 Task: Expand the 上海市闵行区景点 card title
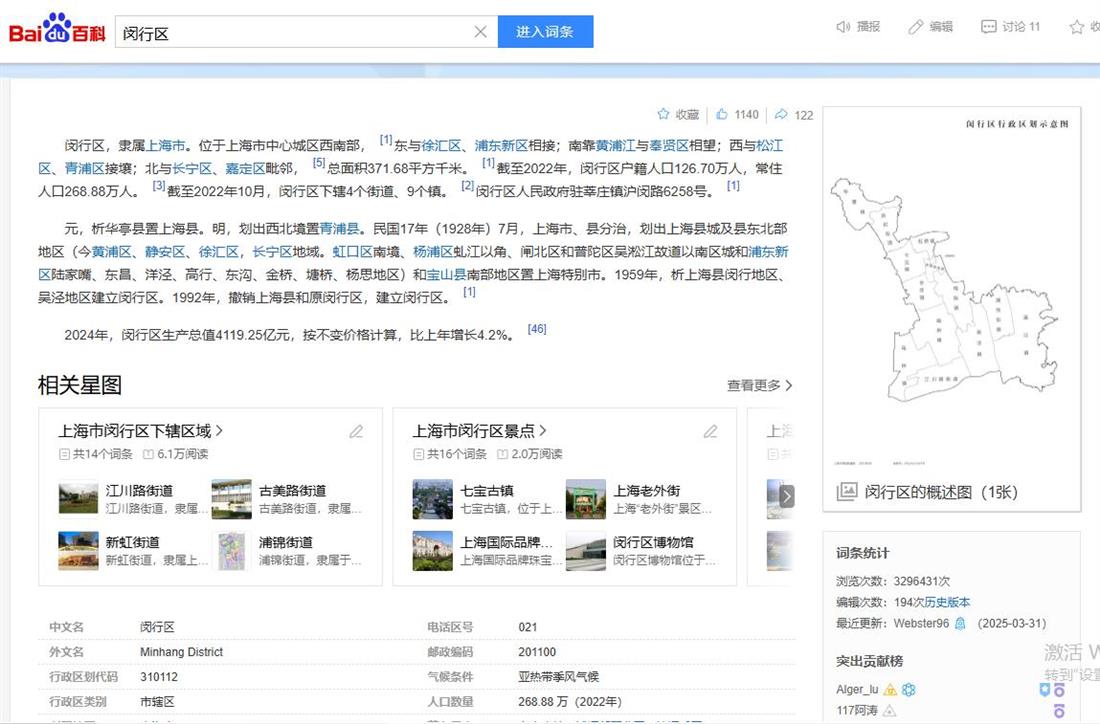[480, 431]
